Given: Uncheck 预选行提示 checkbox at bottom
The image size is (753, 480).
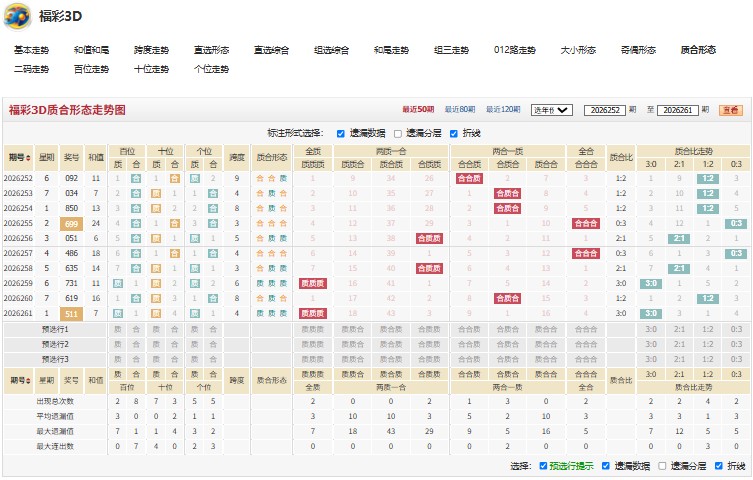Looking at the screenshot, I should click(543, 466).
